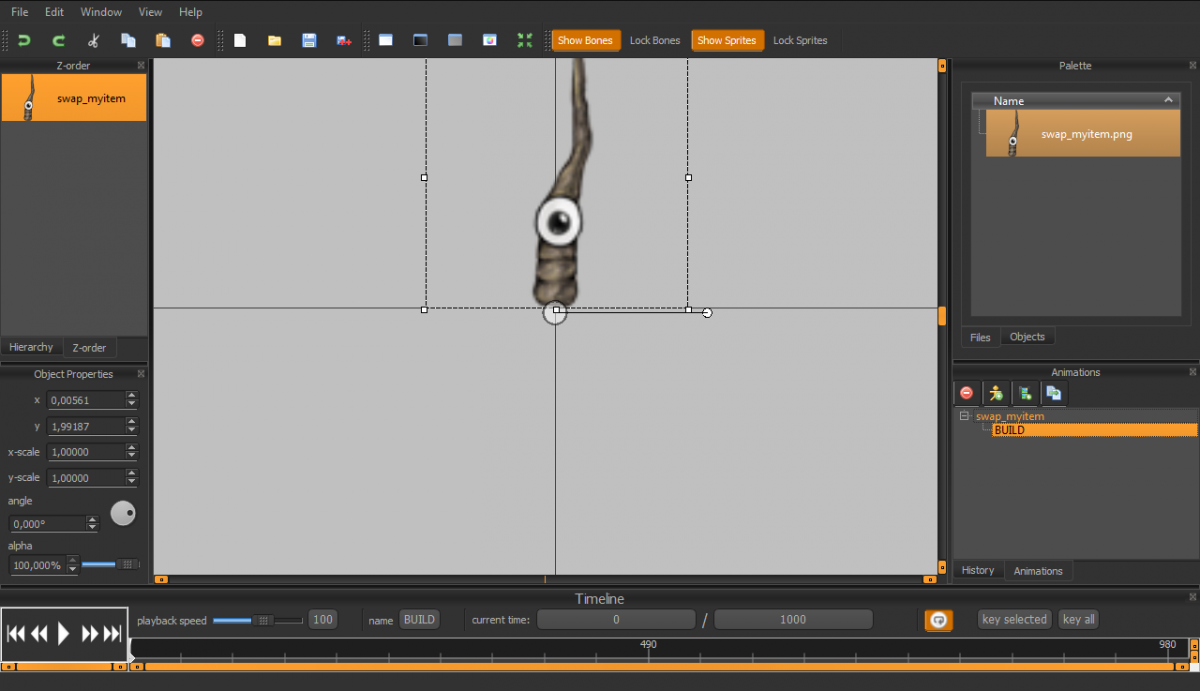Increase the x-scale value with up arrow
Viewport: 1200px width, 691px height.
tap(131, 447)
